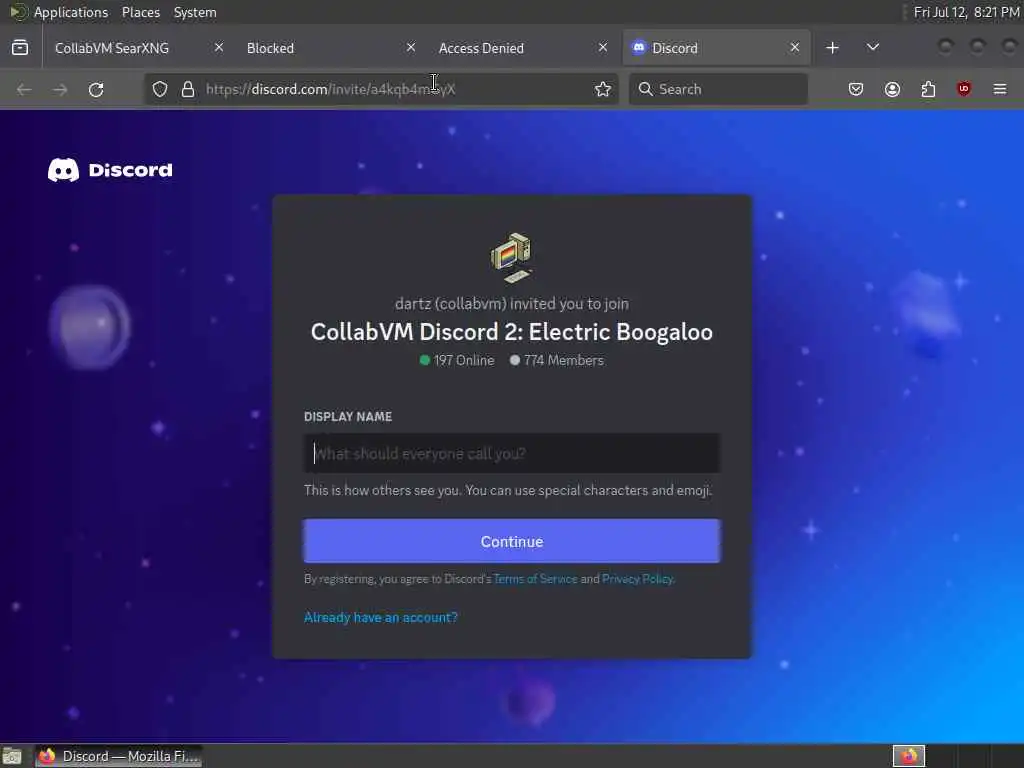Viewport: 1024px width, 768px height.
Task: Open the Pocket save icon
Action: pyautogui.click(x=856, y=89)
